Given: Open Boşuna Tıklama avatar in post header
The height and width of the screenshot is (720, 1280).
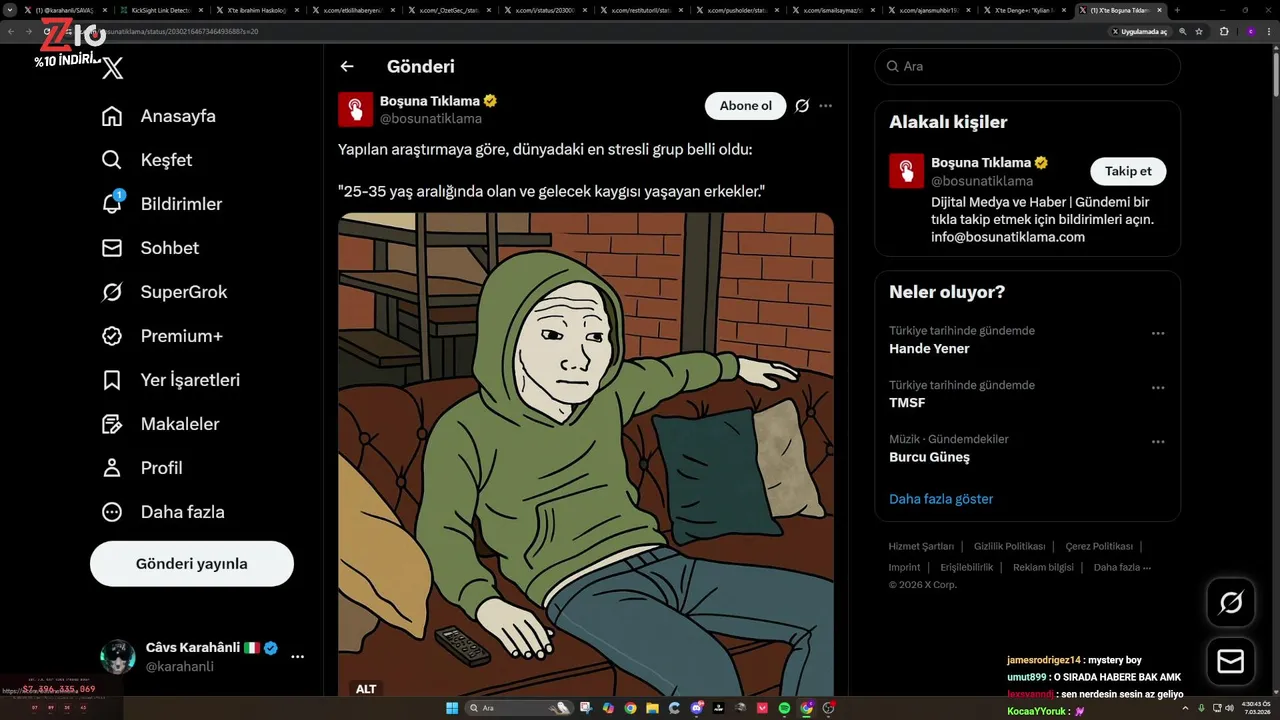Looking at the screenshot, I should tap(356, 109).
